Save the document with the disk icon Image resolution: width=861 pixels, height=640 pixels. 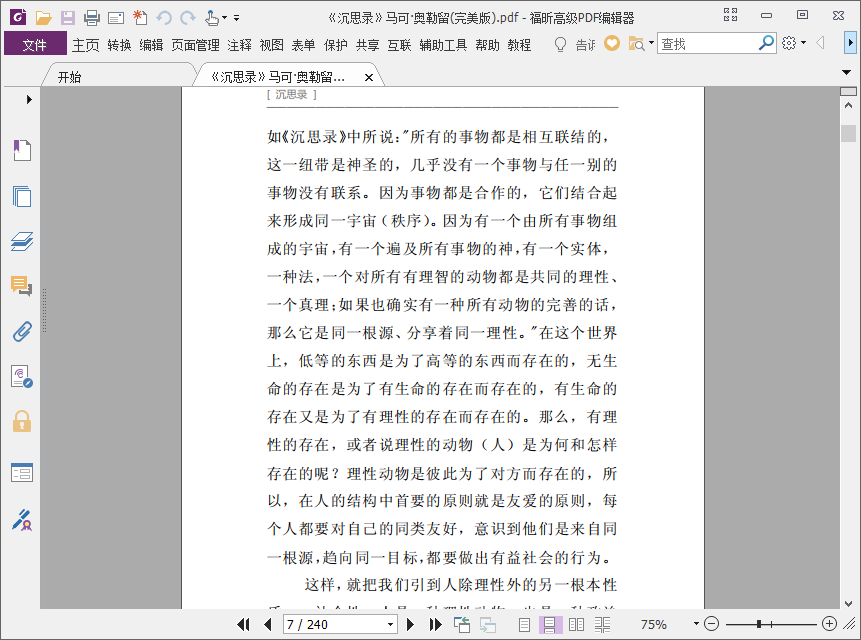[68, 18]
